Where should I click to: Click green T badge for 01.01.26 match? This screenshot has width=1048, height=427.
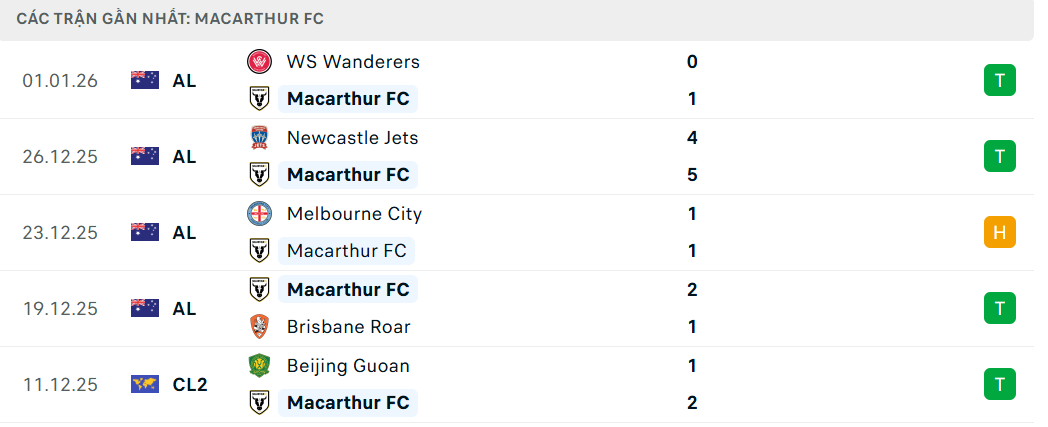tap(999, 80)
